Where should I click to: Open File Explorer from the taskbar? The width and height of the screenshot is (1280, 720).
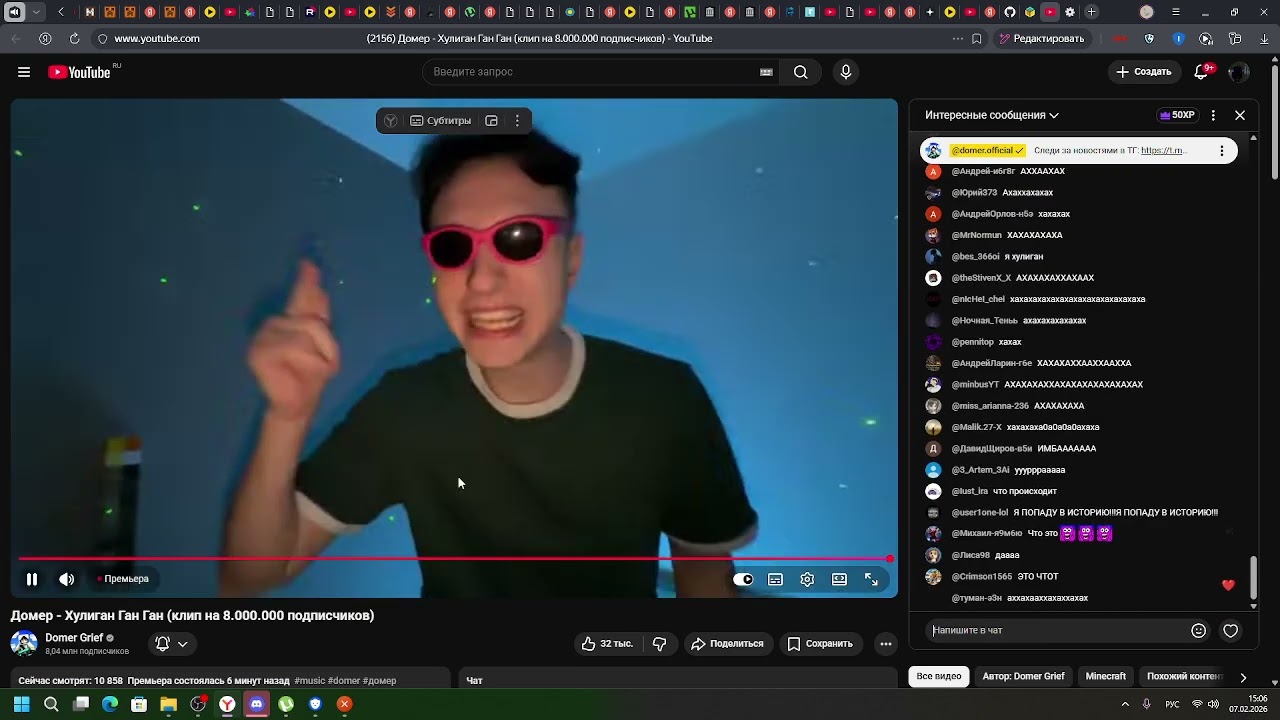169,704
